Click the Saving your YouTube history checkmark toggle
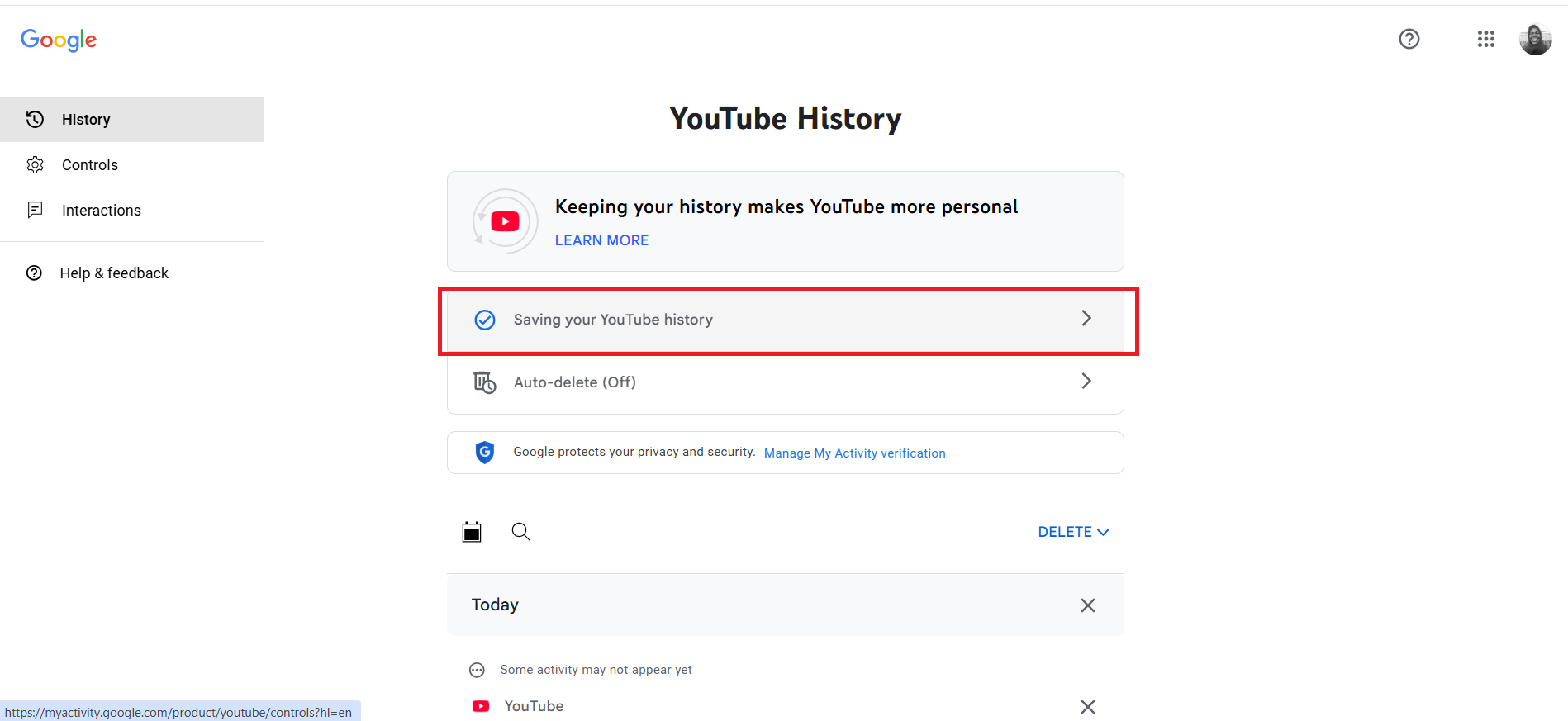 coord(484,320)
